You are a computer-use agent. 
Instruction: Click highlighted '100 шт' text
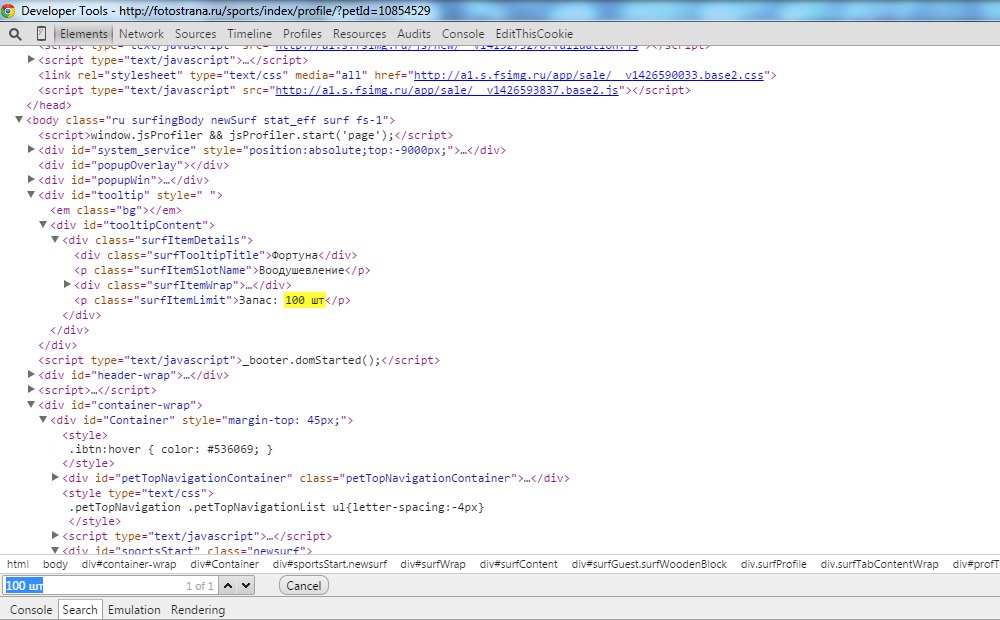click(305, 300)
